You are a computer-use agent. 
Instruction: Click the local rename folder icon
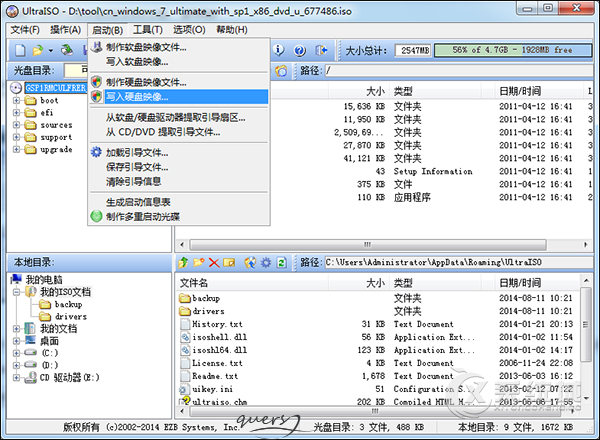(229, 262)
